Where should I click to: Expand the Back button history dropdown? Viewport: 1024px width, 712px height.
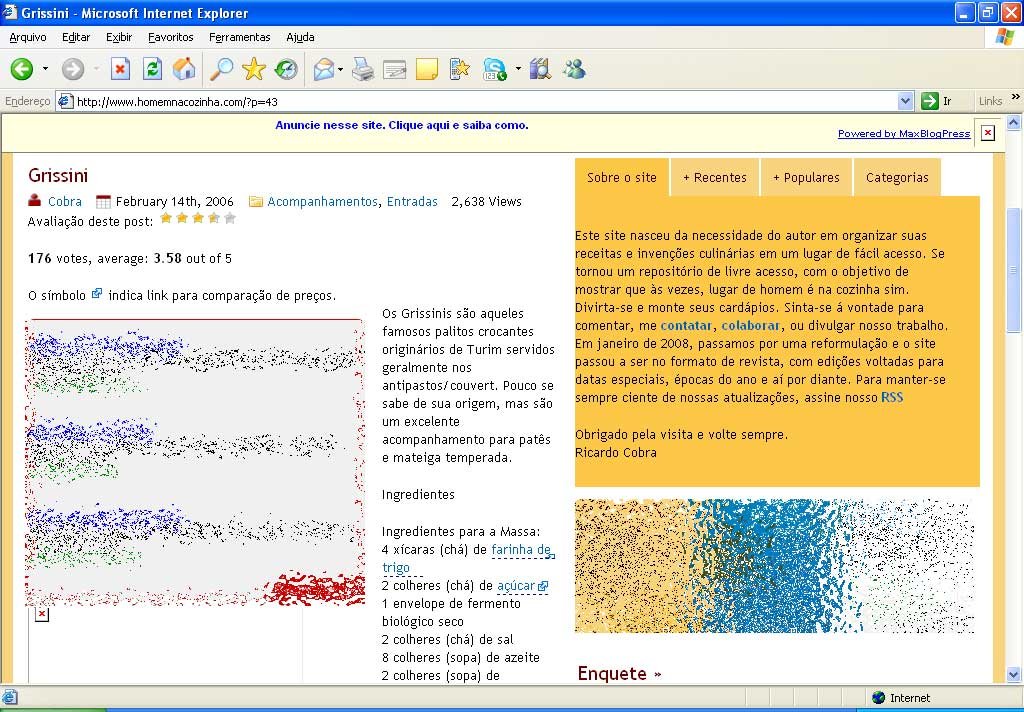(45, 69)
